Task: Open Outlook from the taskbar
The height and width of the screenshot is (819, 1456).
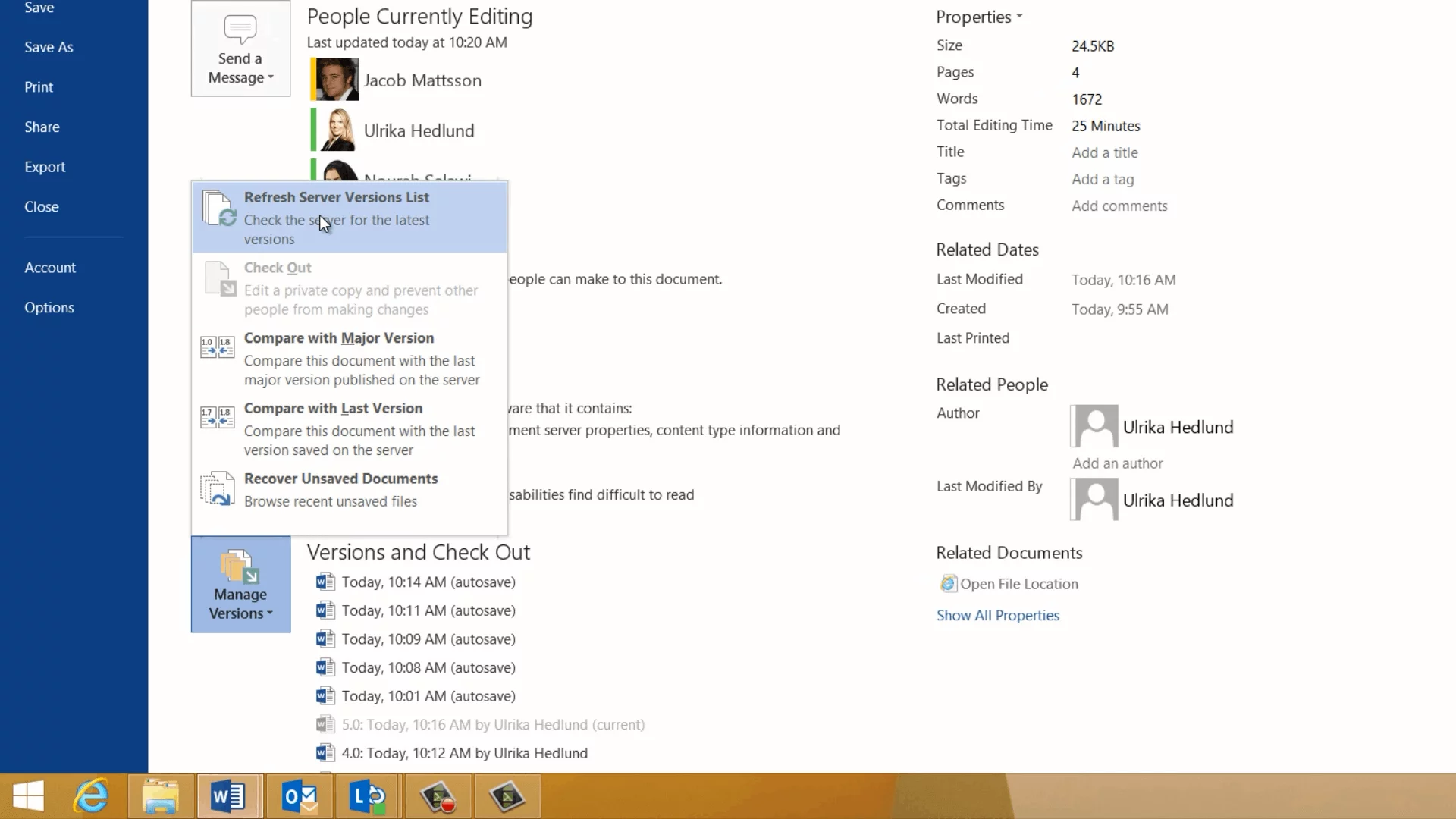Action: pyautogui.click(x=299, y=797)
